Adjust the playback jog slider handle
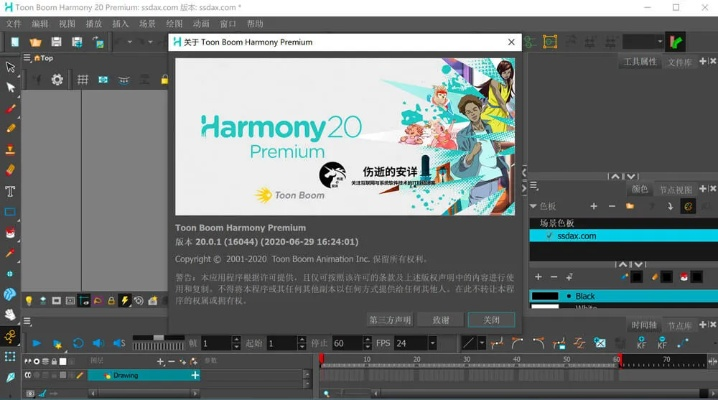 coord(158,338)
